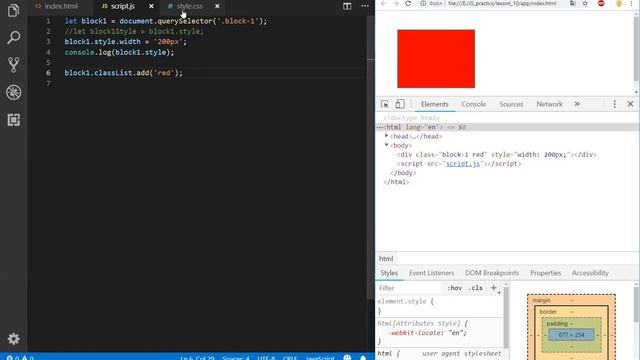Switch to the Network panel
The height and width of the screenshot is (360, 640).
pos(549,104)
